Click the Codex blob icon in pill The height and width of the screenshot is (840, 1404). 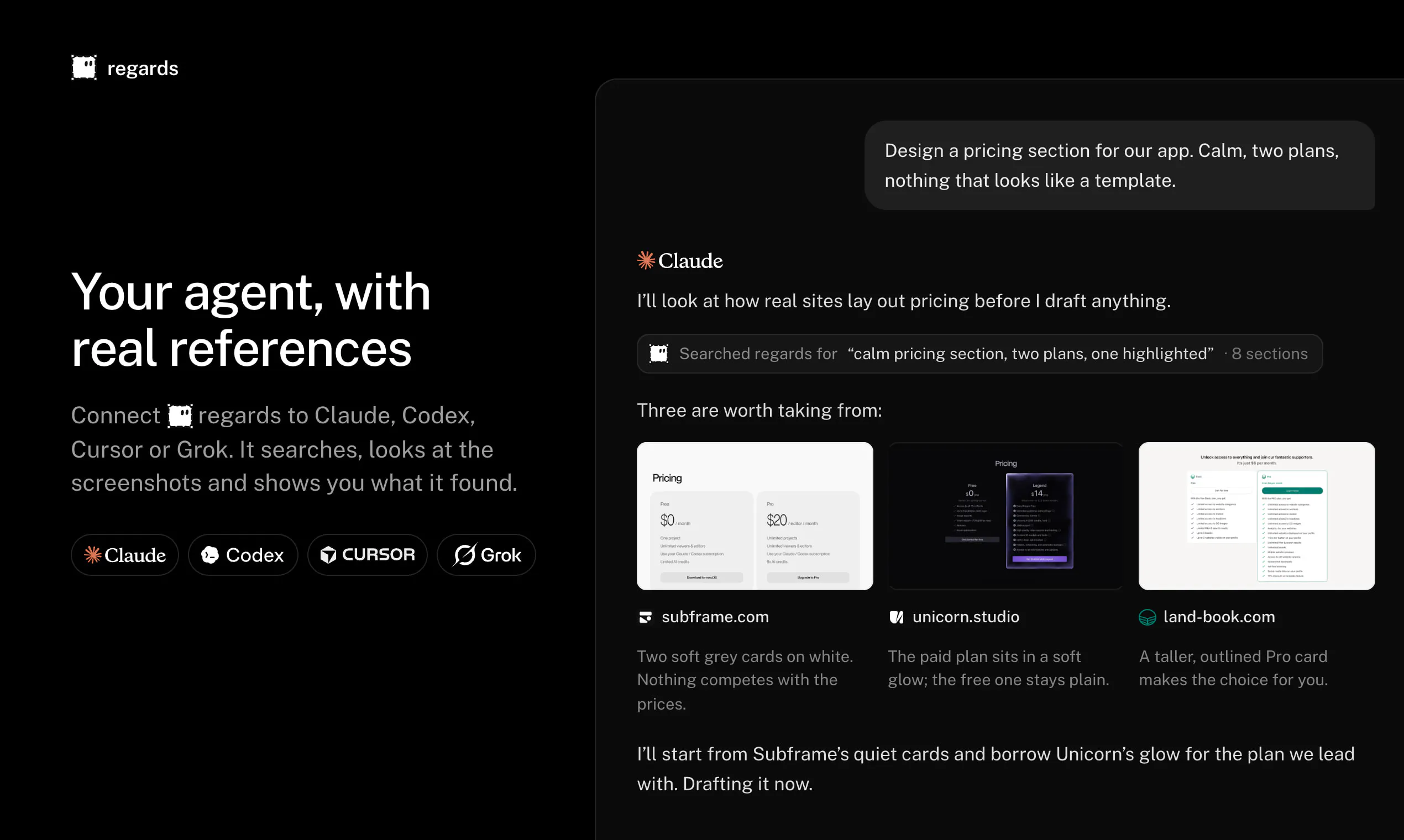pyautogui.click(x=210, y=555)
